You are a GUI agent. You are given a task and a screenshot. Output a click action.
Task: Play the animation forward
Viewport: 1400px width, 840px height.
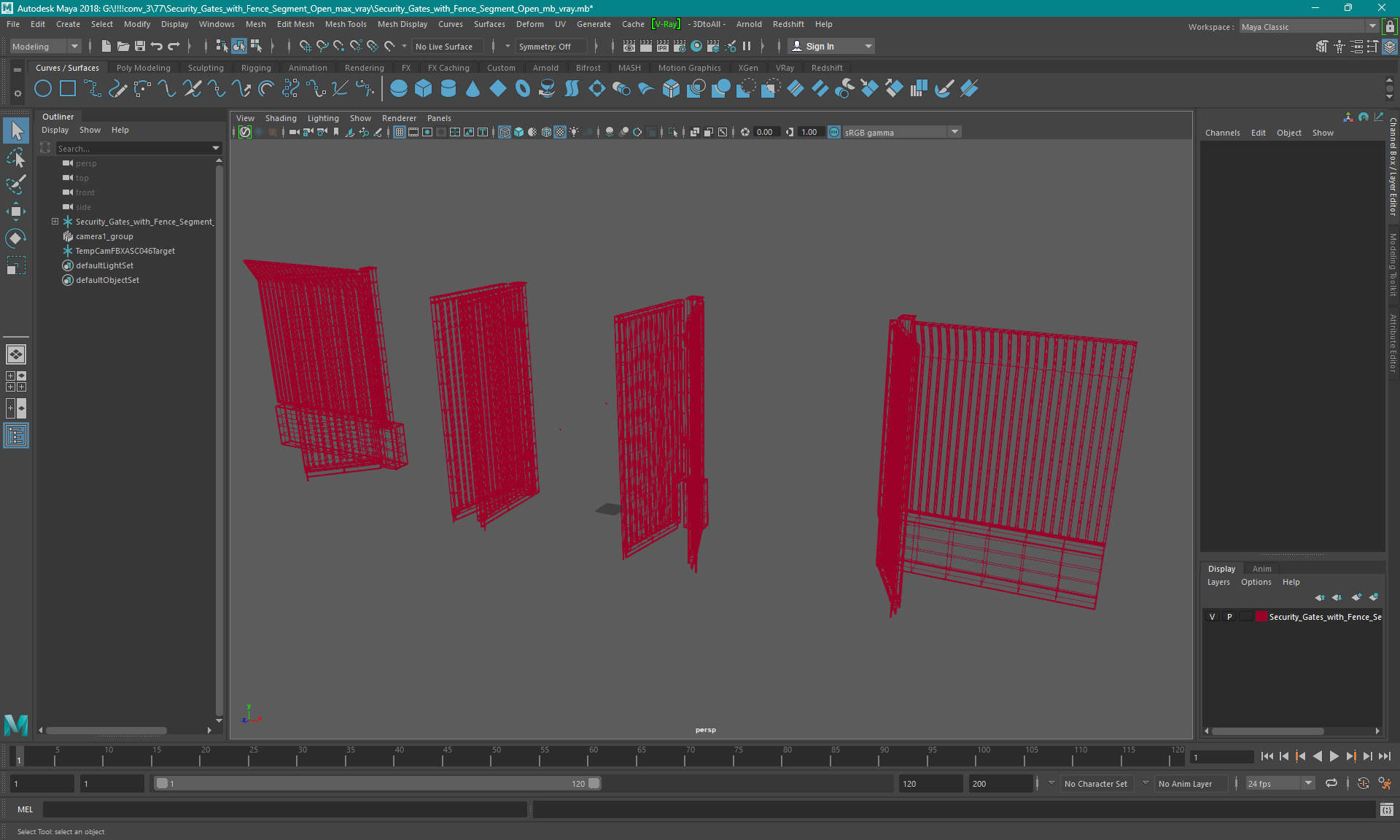point(1334,757)
